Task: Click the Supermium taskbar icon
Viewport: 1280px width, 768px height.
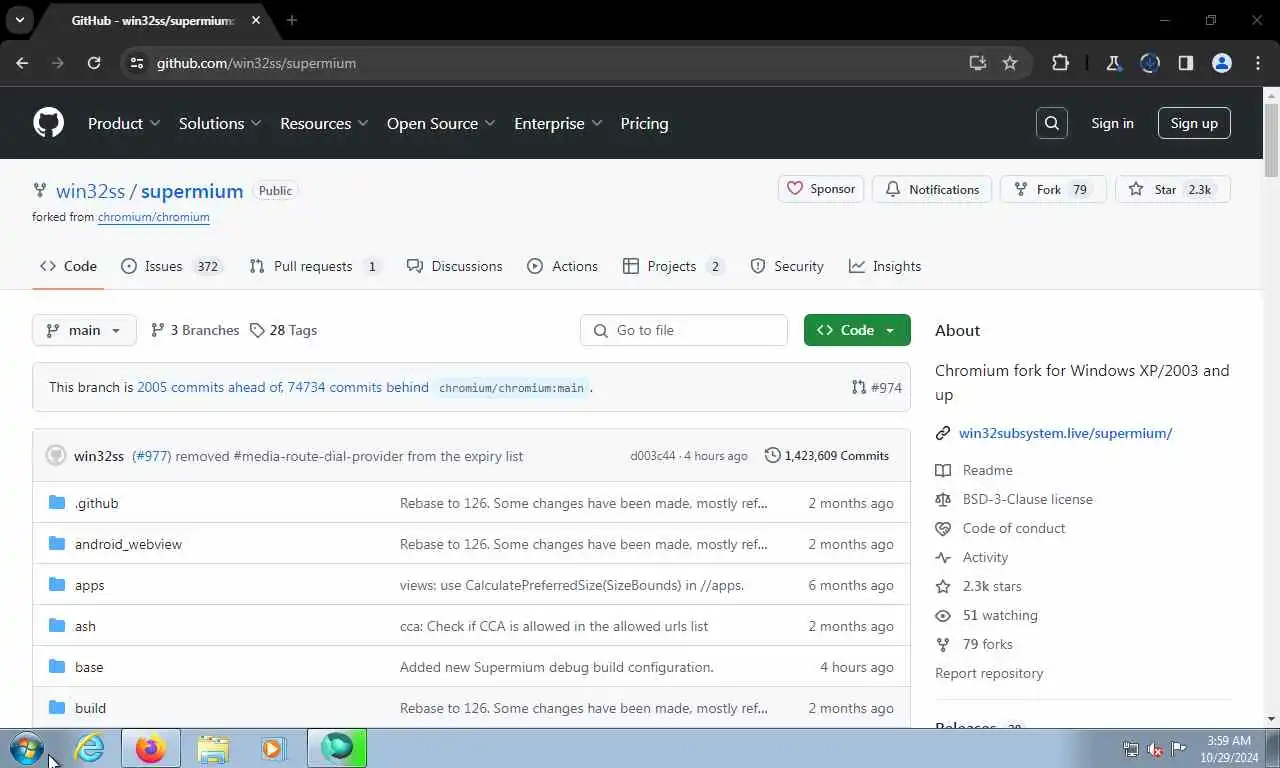Action: coord(337,748)
